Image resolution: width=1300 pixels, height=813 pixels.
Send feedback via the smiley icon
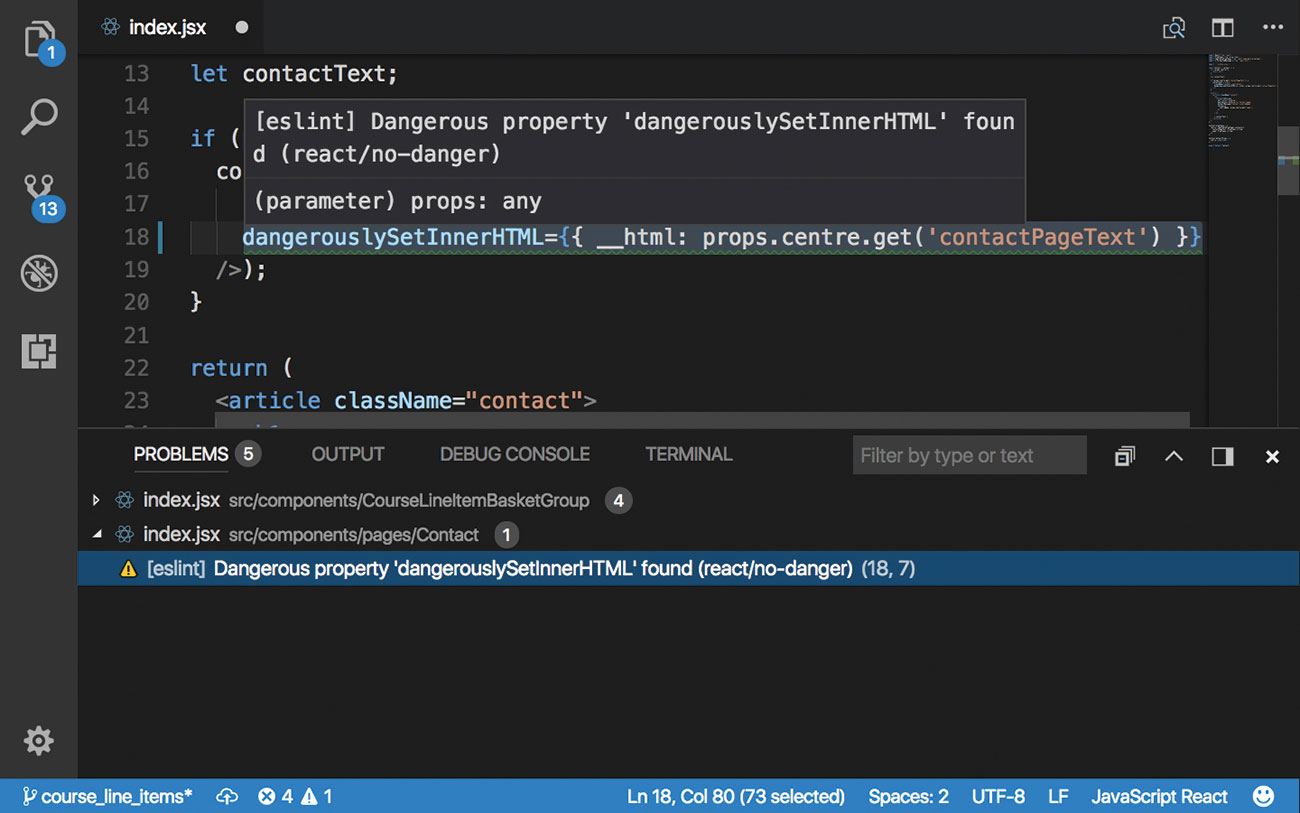pos(1262,796)
